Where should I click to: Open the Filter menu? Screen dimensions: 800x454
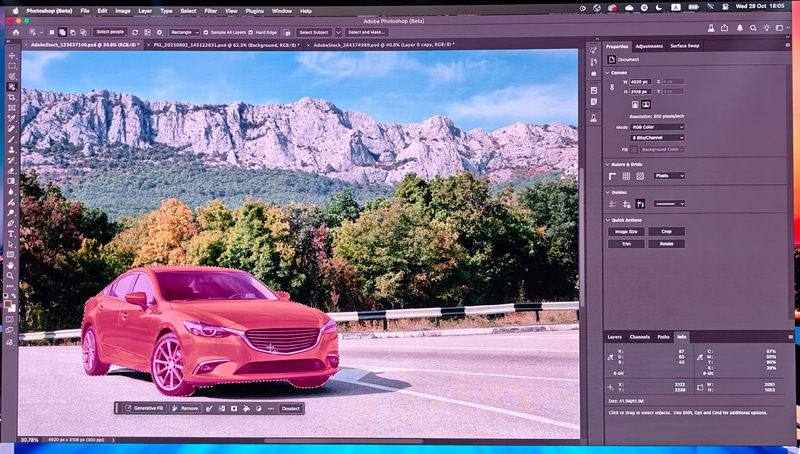210,11
